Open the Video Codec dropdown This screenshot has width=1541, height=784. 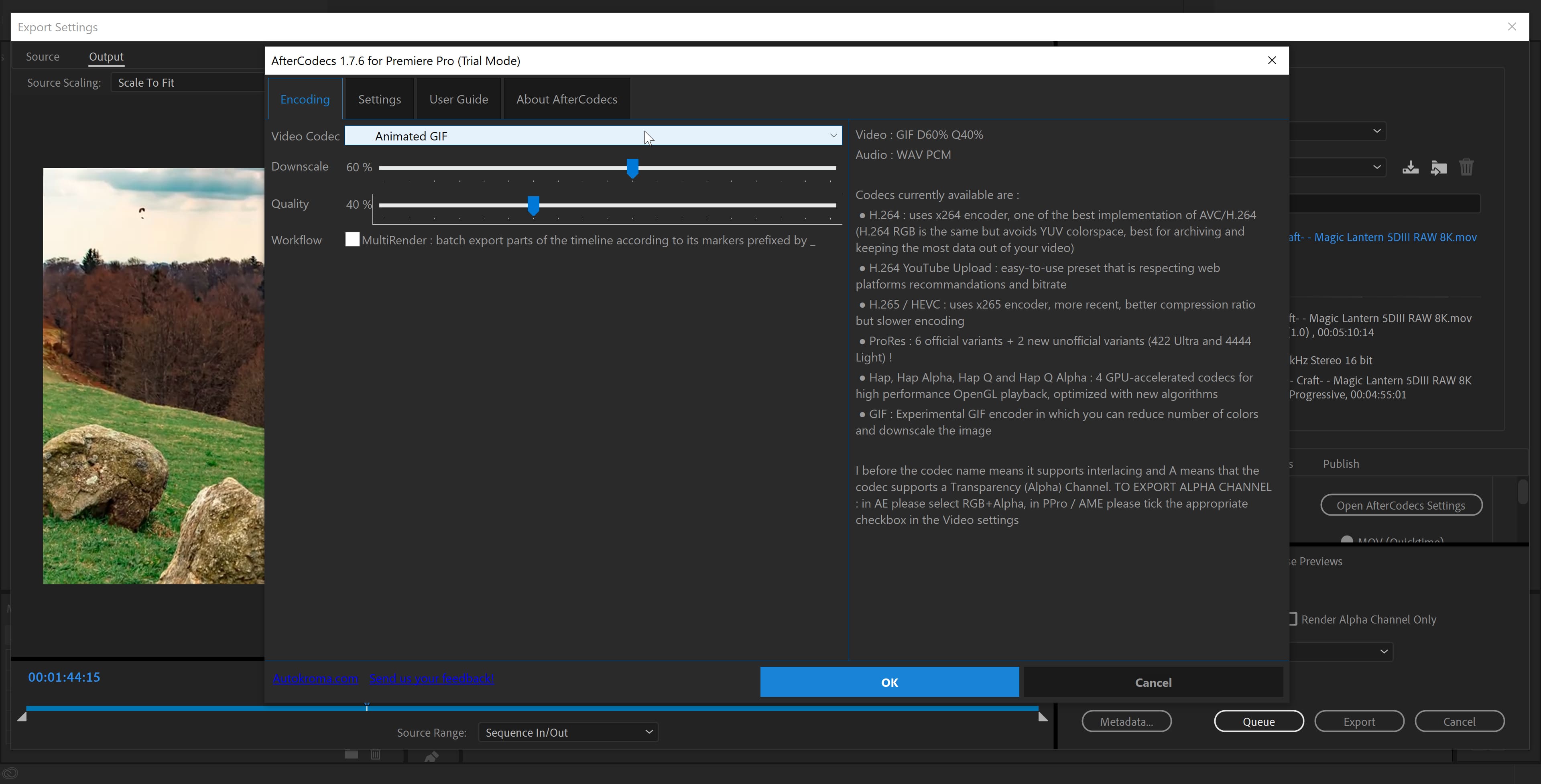(x=593, y=136)
